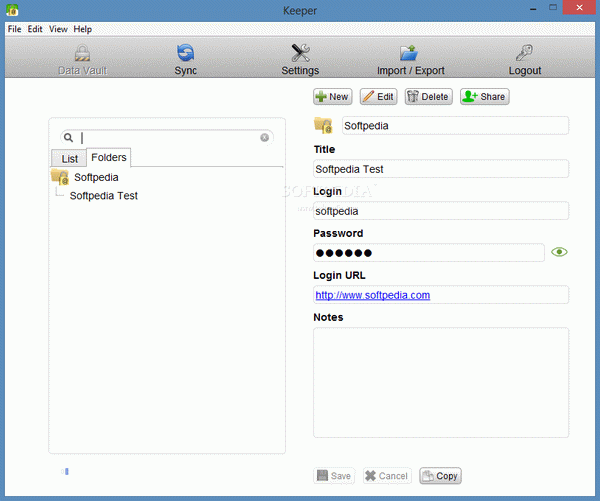Create a New record

coord(332,97)
